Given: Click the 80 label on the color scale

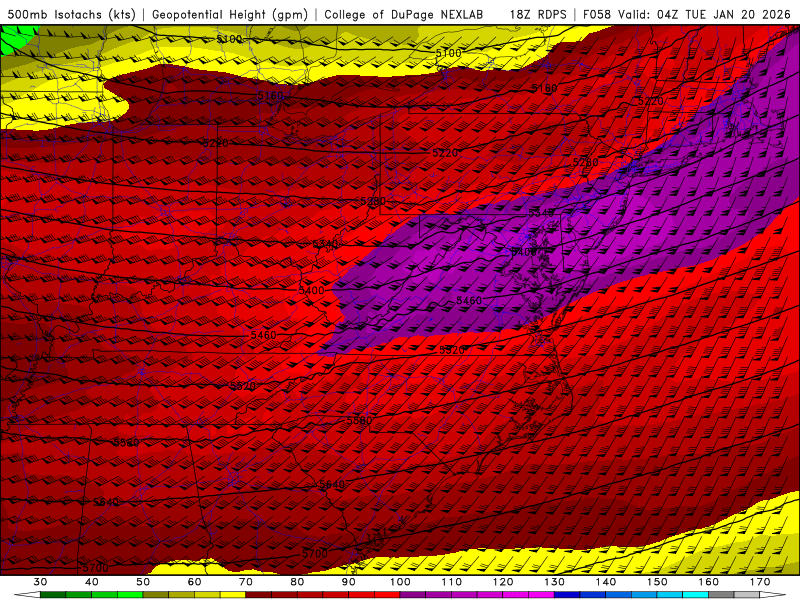Looking at the screenshot, I should 297,582.
